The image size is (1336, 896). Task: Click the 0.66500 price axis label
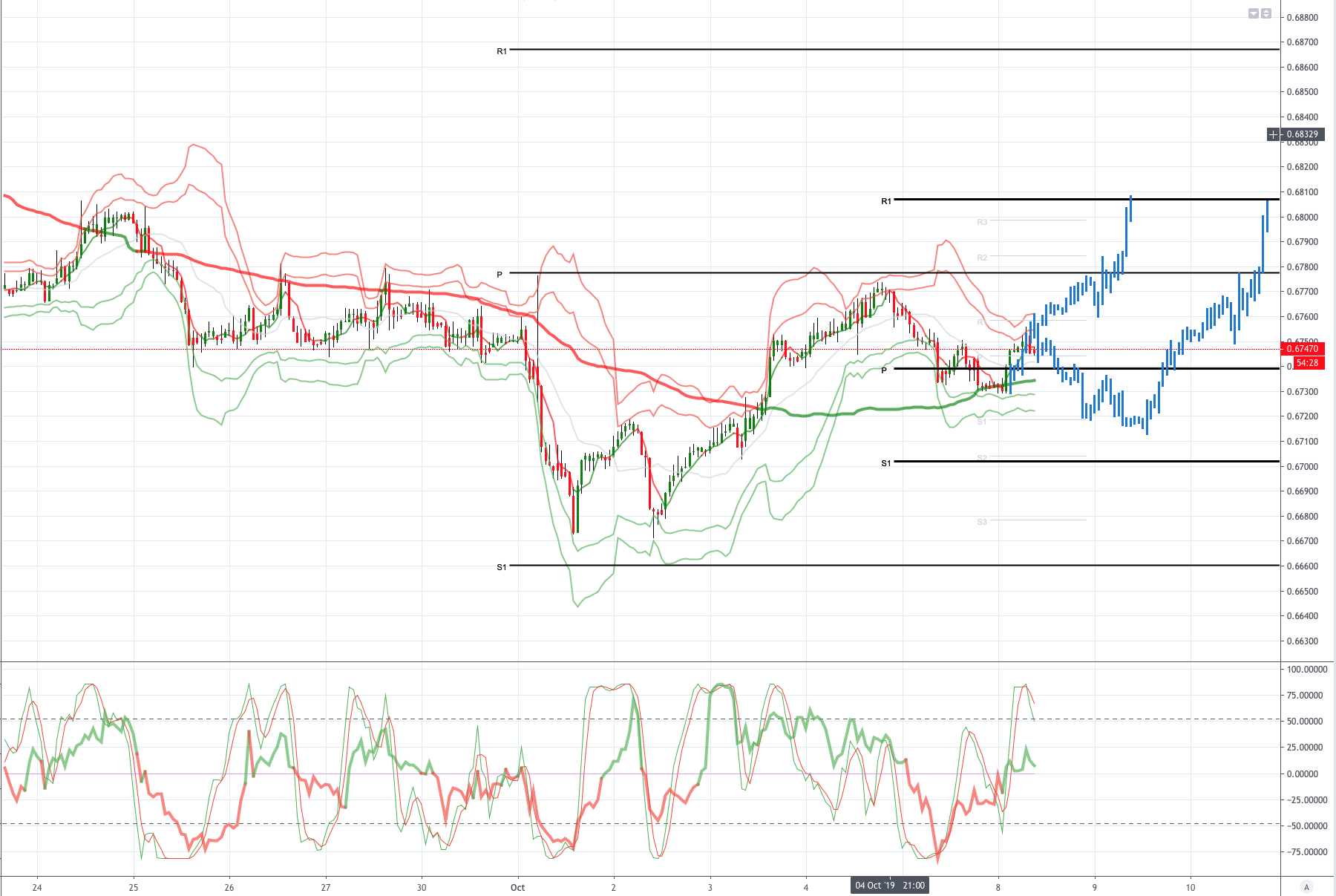(x=1303, y=592)
